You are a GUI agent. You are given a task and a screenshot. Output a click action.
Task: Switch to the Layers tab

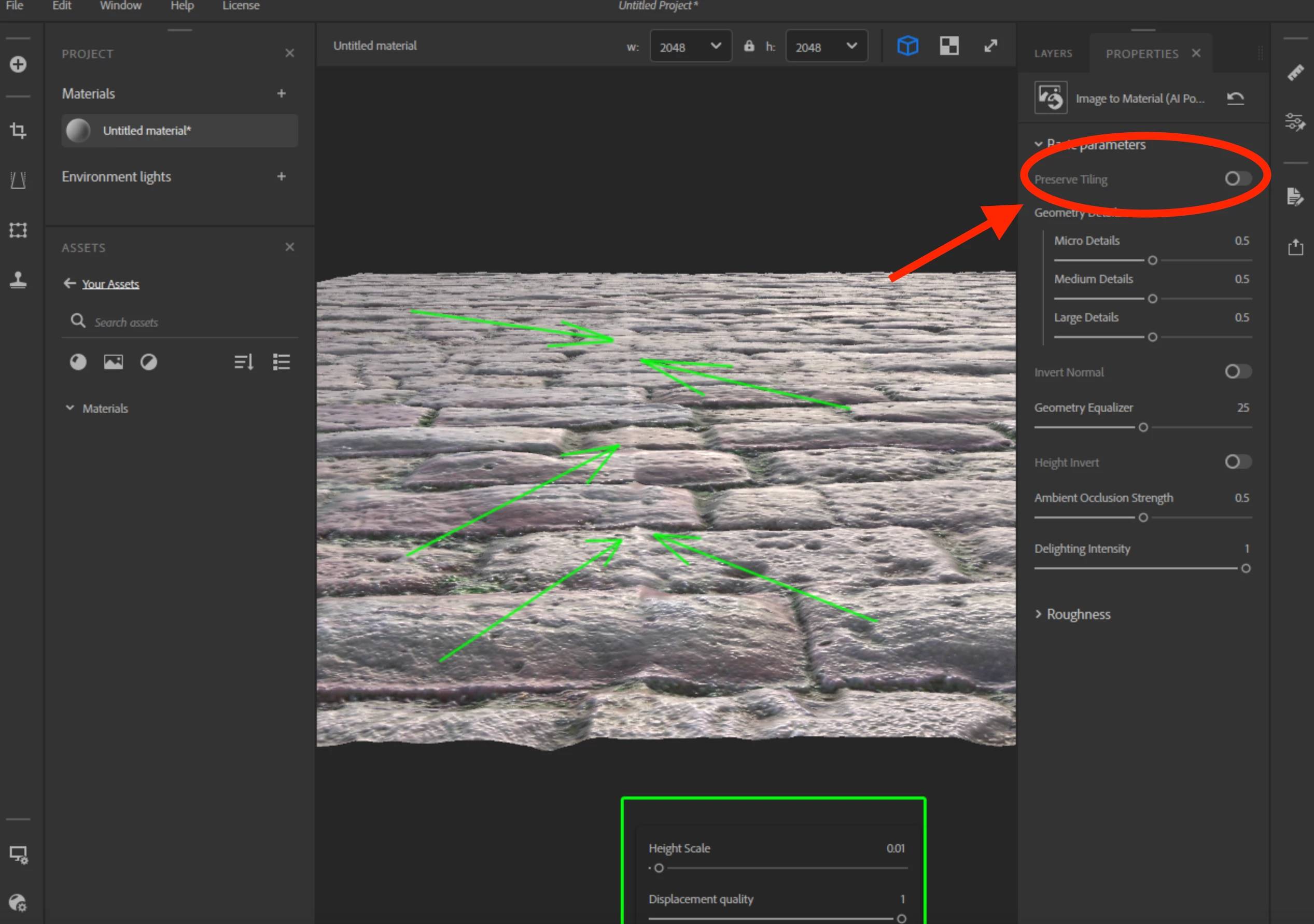point(1053,54)
